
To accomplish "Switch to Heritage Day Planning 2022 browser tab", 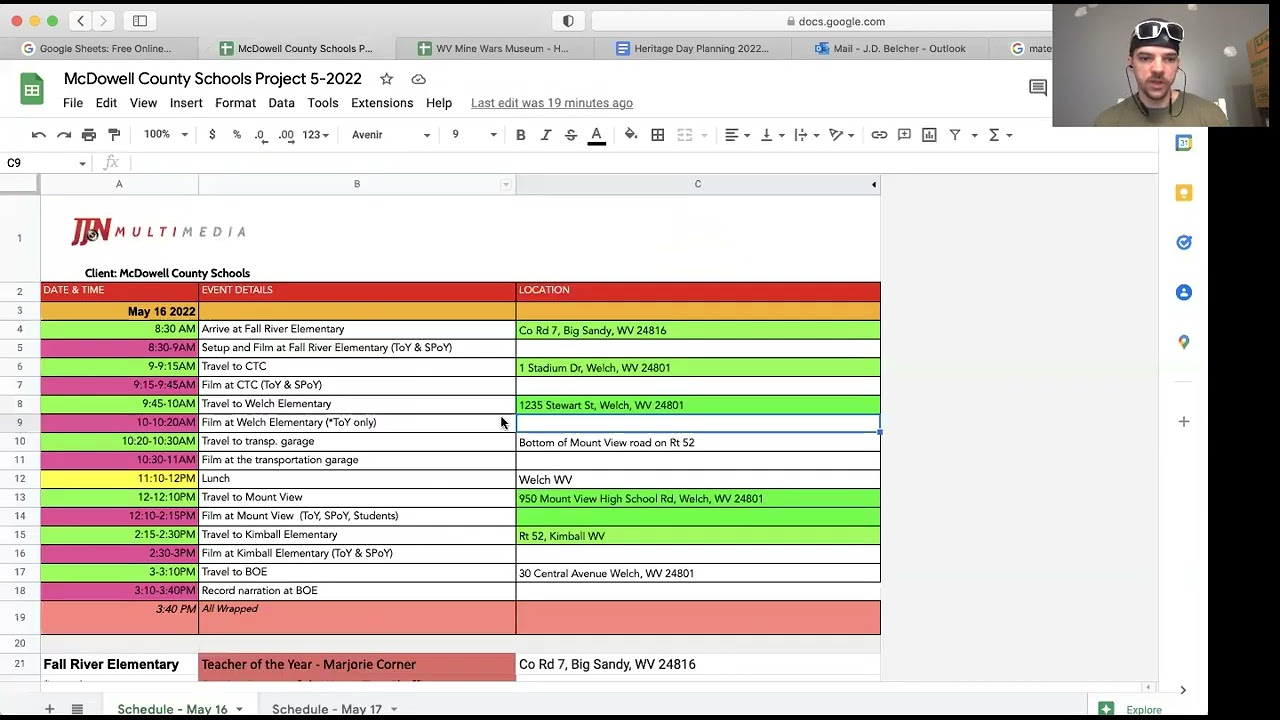I will pos(692,48).
